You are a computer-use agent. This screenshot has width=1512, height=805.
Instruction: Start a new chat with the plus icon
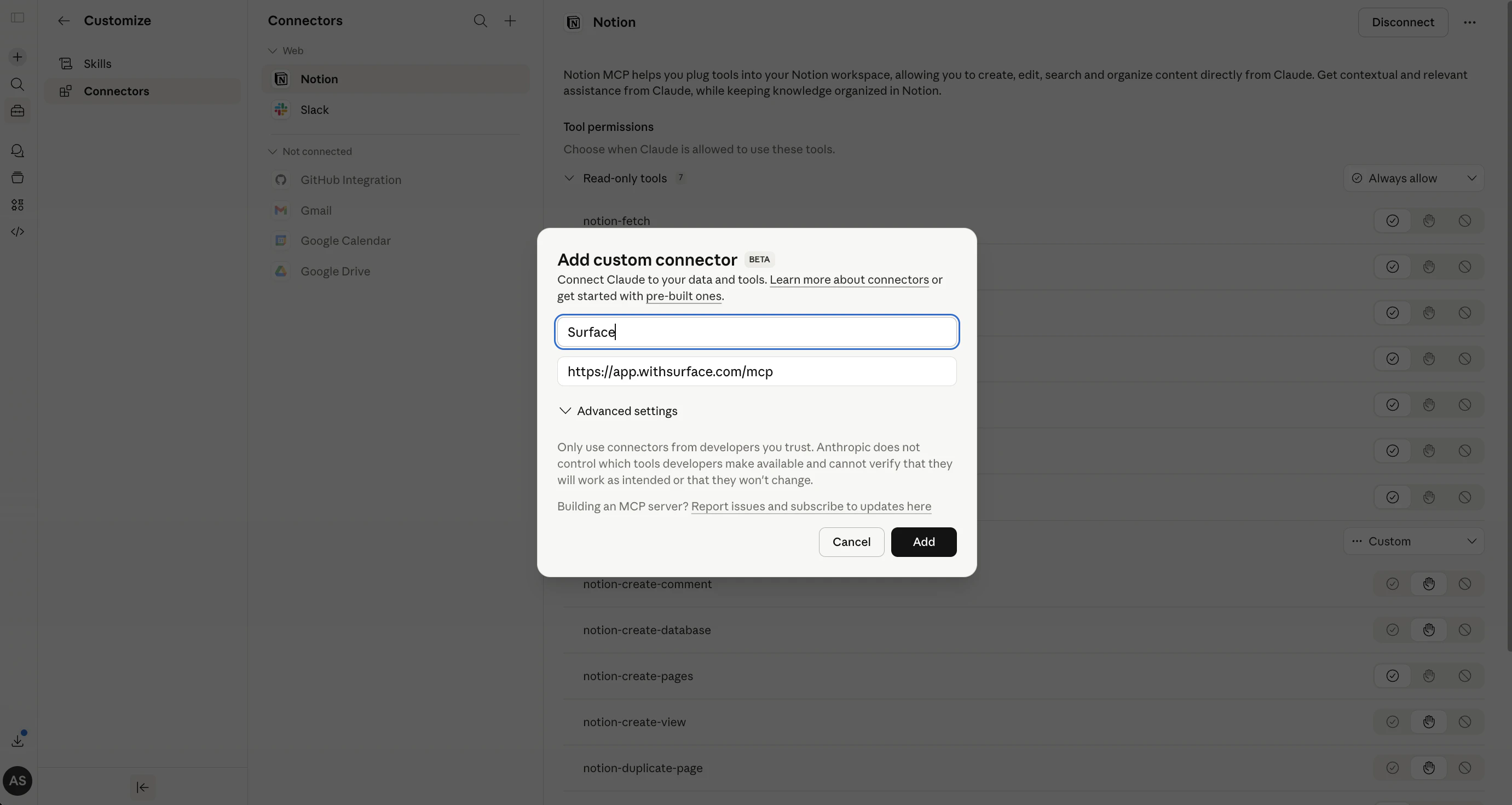click(x=17, y=56)
